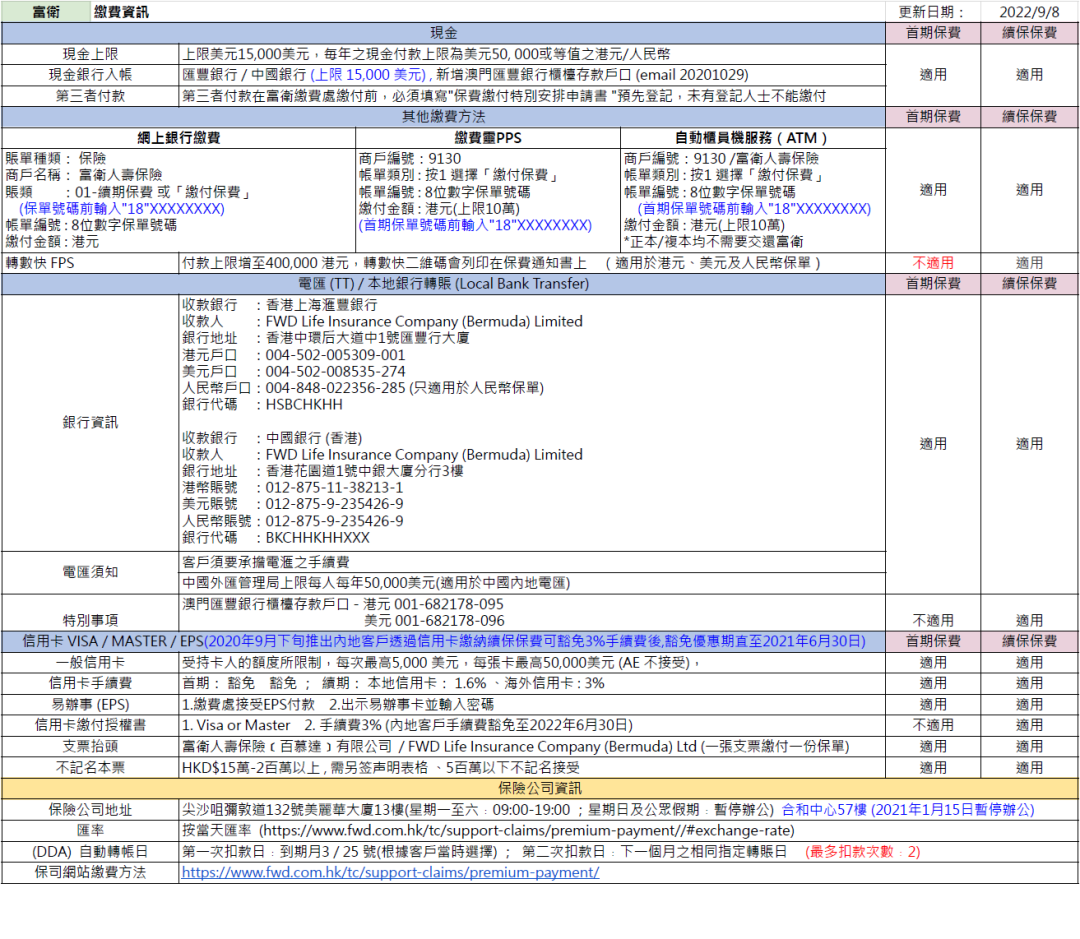The image size is (1080, 939).
Task: Click the 自動櫃員機服務 (ATM) heading
Action: [x=752, y=138]
